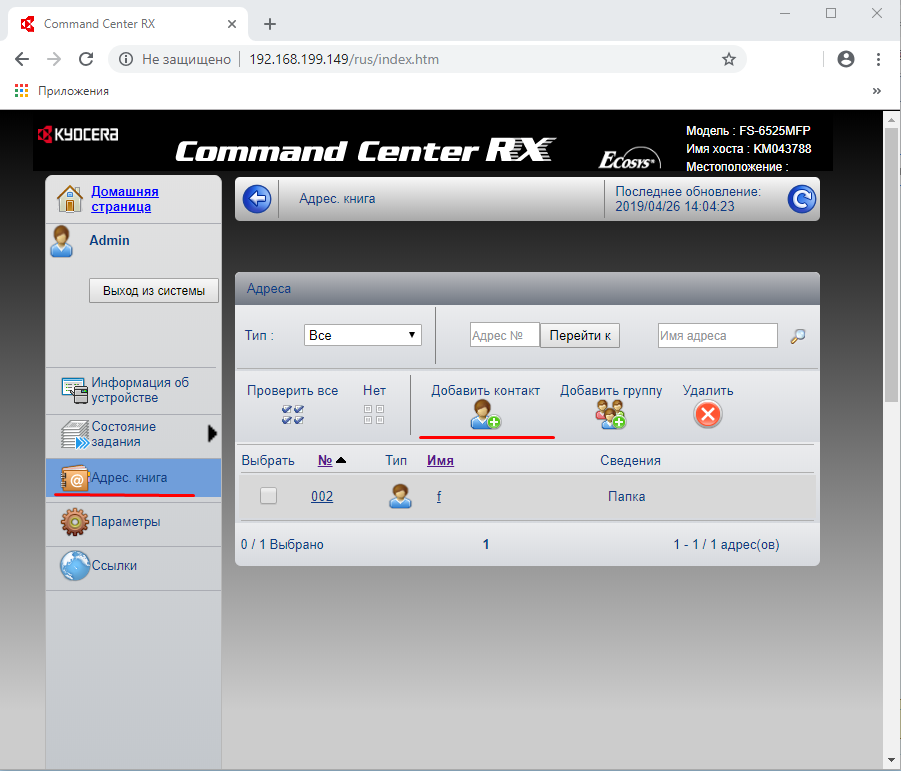The height and width of the screenshot is (771, 901).
Task: Open Ссылки in the left sidebar
Action: [114, 566]
